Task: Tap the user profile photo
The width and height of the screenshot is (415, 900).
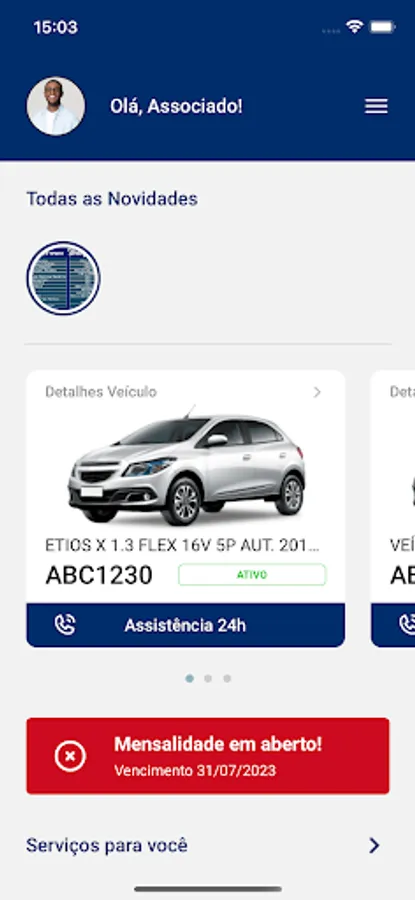Action: pos(56,106)
